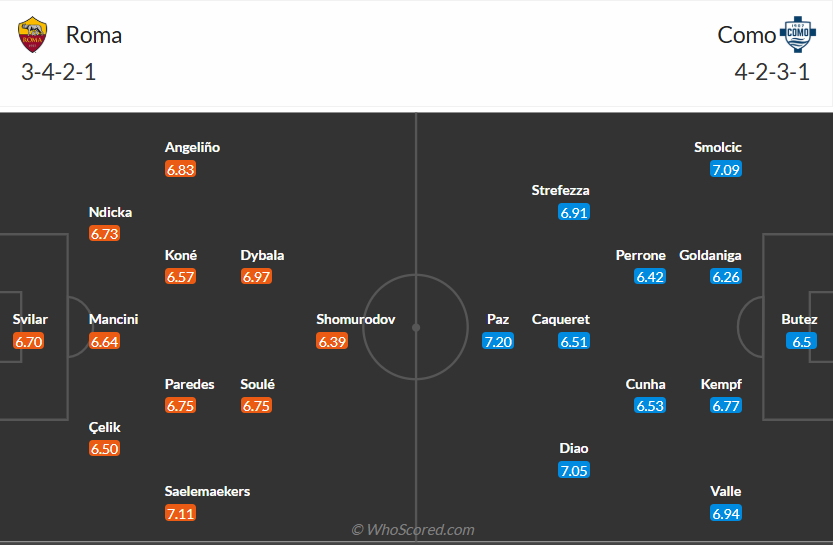Image resolution: width=839 pixels, height=545 pixels.
Task: Select Dybala's player name
Action: (x=262, y=255)
